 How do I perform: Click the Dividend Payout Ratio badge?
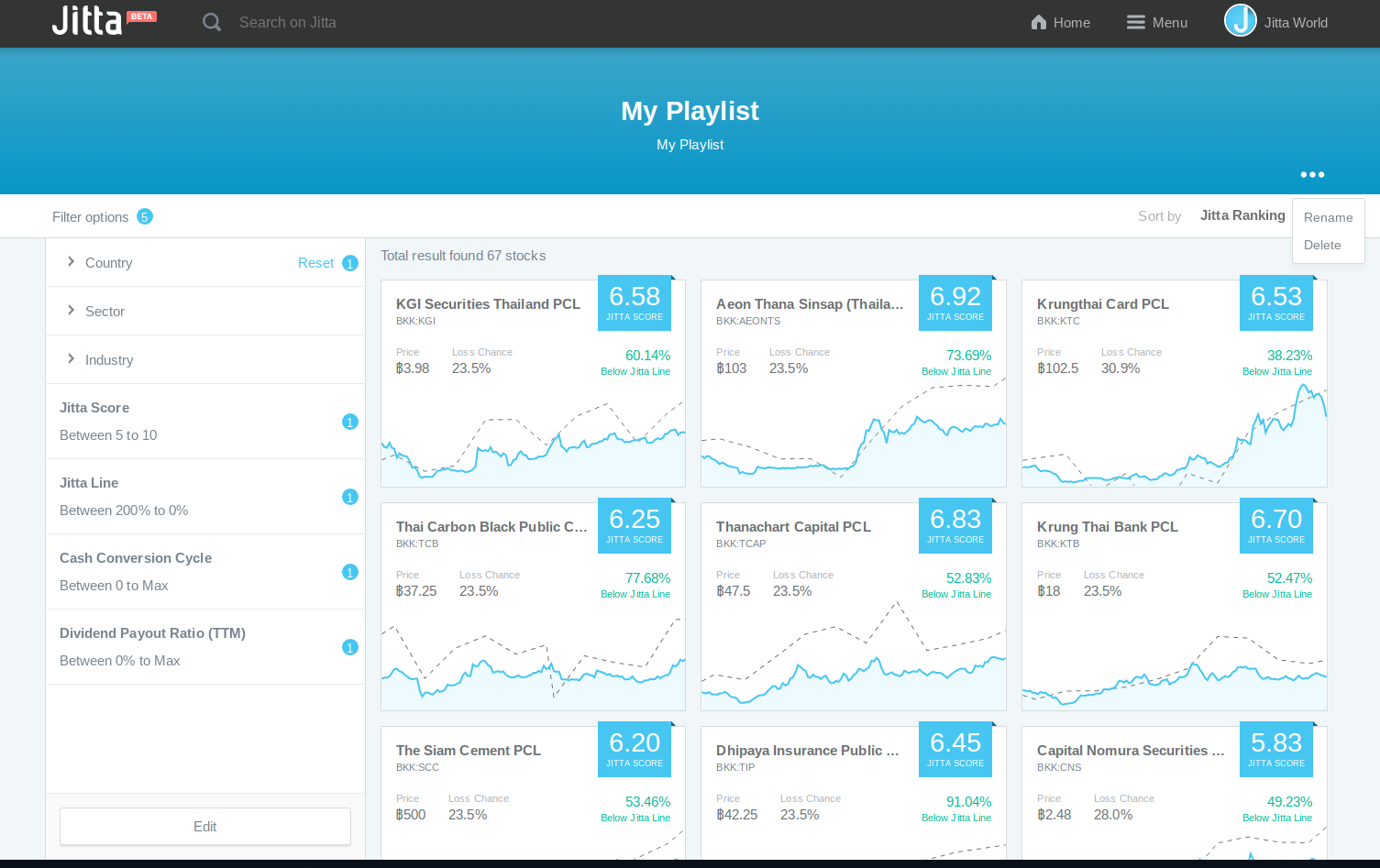349,647
